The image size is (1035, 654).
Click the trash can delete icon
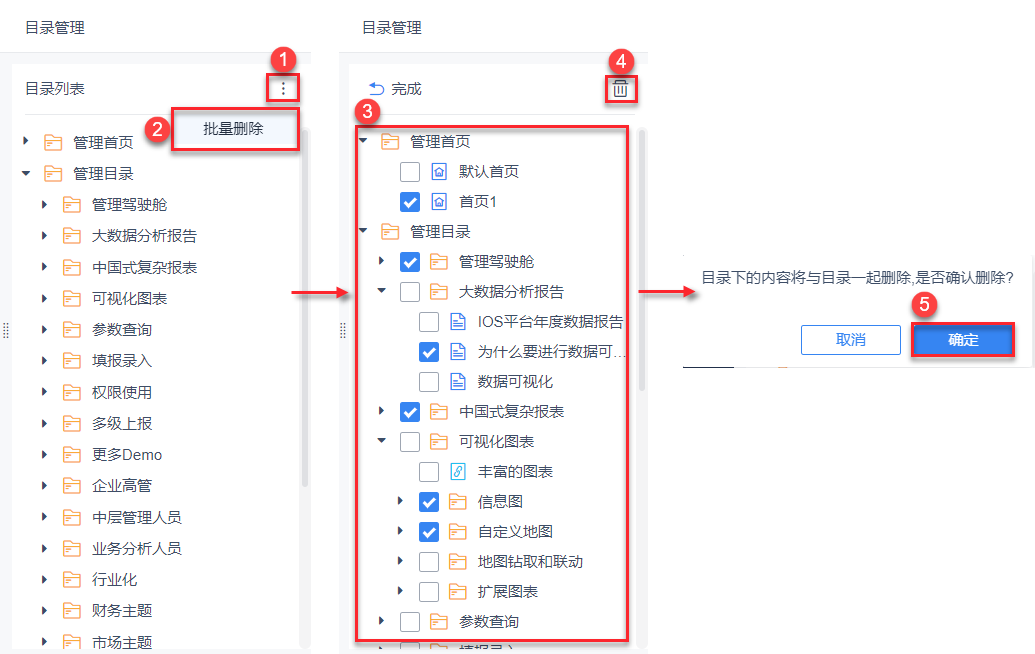point(620,88)
